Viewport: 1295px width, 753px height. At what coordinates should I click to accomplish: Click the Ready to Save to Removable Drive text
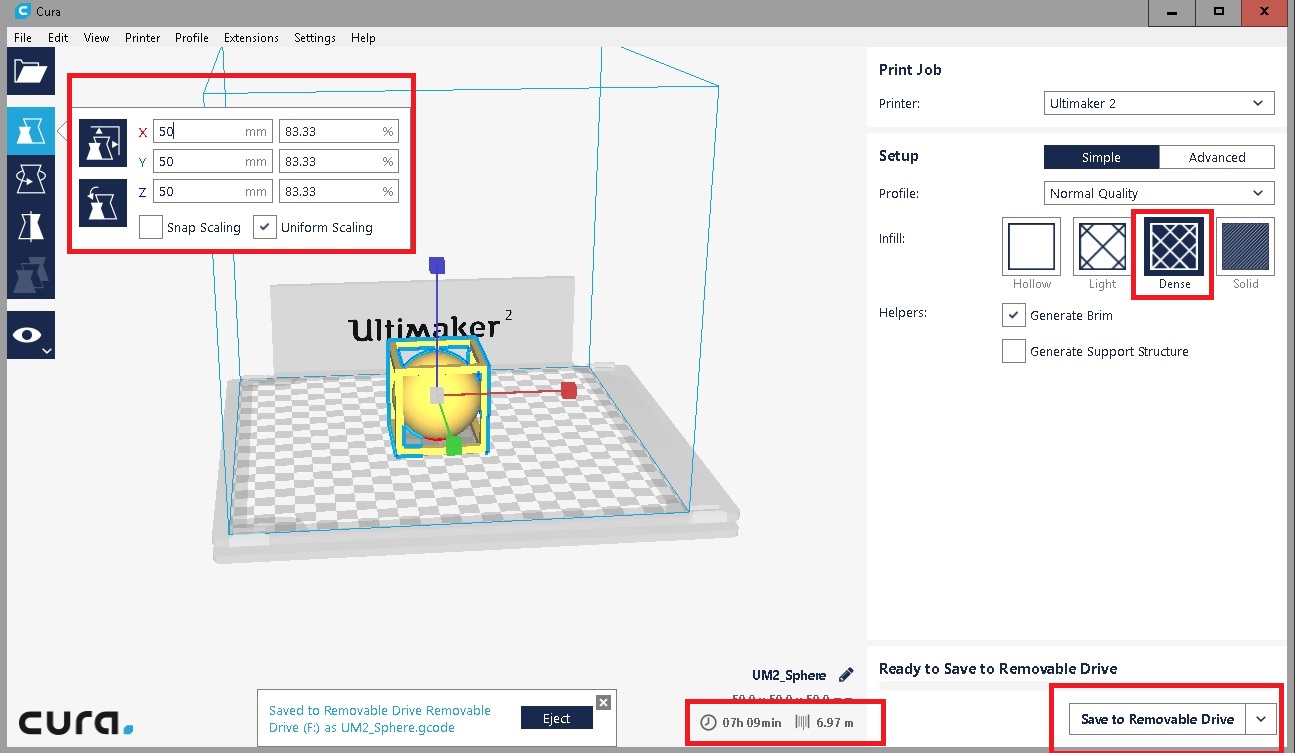(998, 668)
